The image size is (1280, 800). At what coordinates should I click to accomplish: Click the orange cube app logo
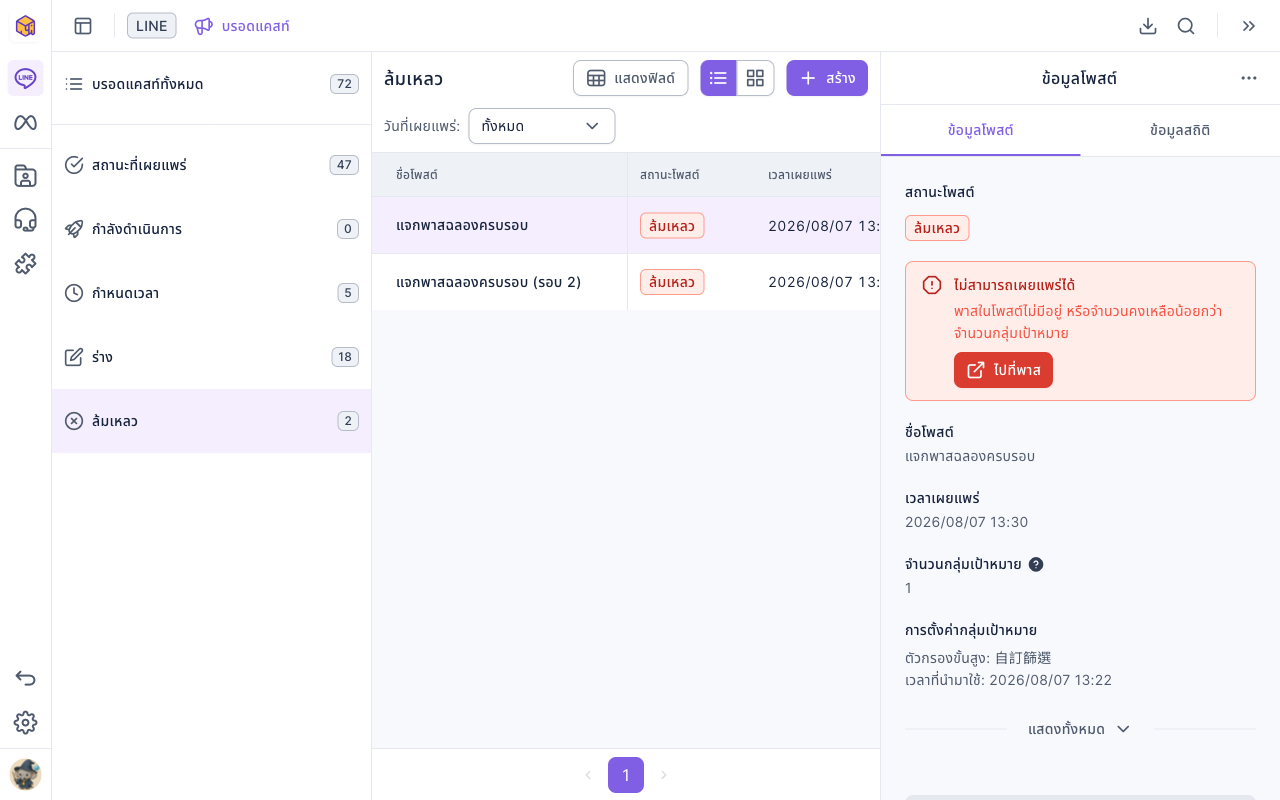point(25,26)
